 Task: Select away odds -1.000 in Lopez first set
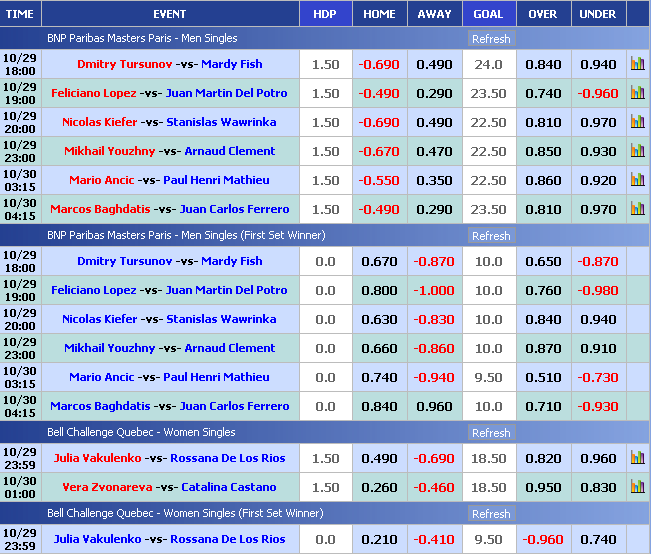(x=434, y=290)
